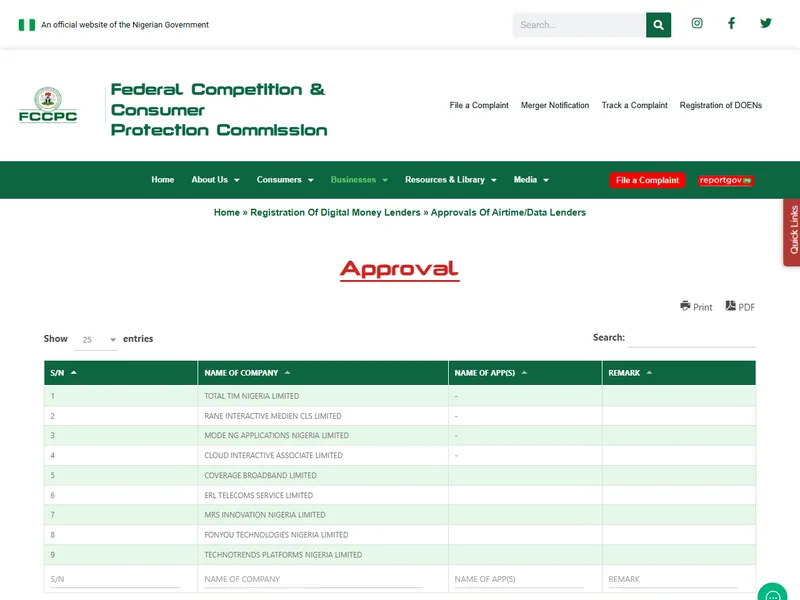Click the Name of Company filter field
This screenshot has height=600, width=800.
pyautogui.click(x=313, y=580)
